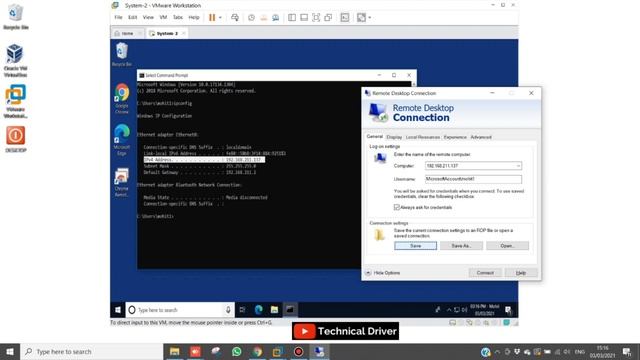Click the guest notification center icon

(x=508, y=310)
